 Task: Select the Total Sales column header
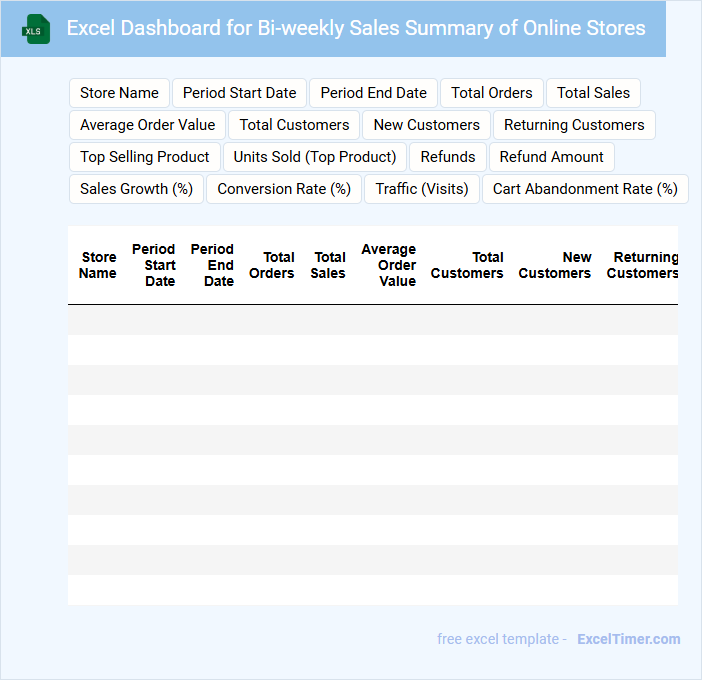pyautogui.click(x=328, y=265)
